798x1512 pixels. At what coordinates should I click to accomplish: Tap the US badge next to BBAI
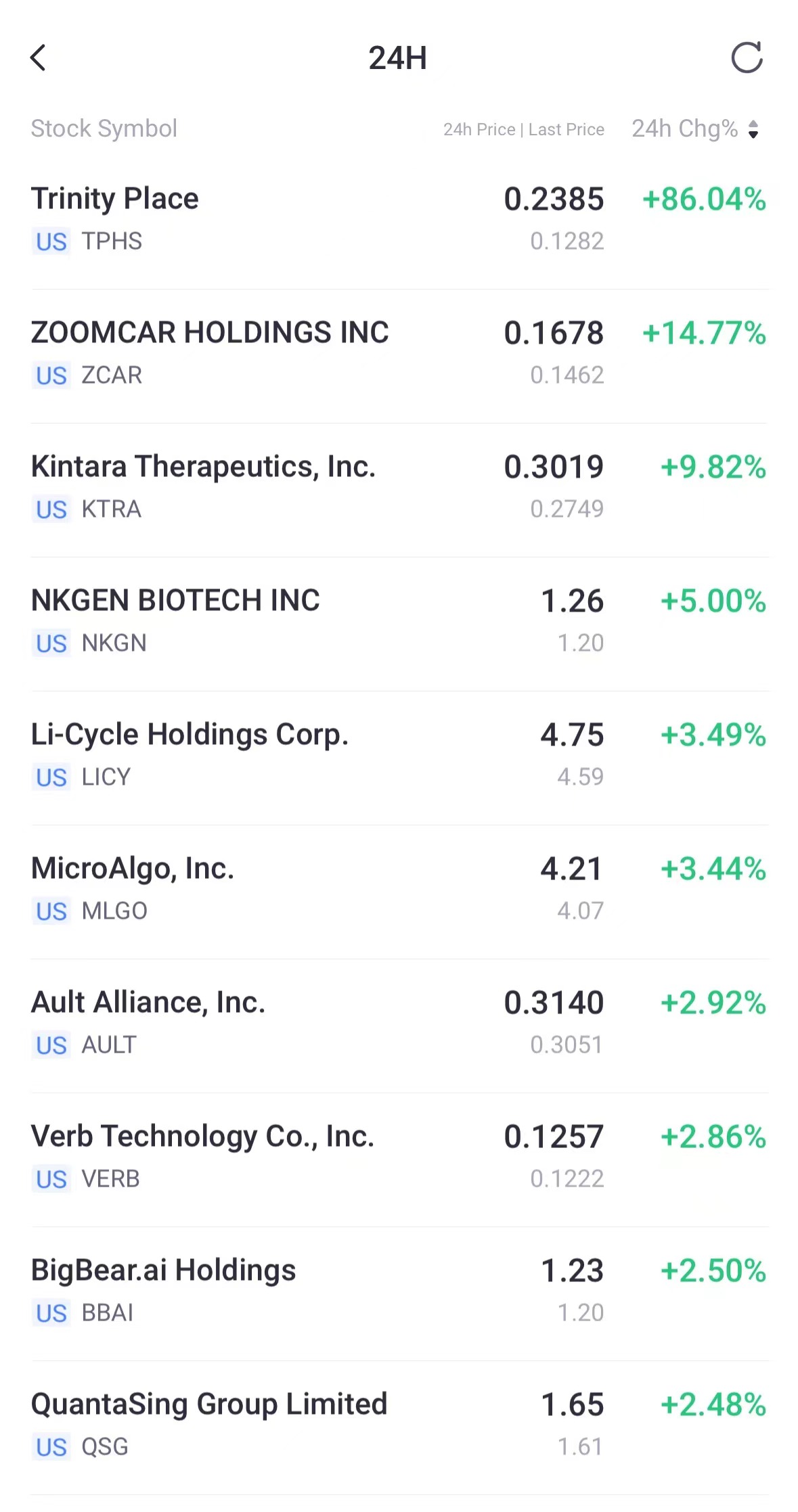click(51, 1313)
